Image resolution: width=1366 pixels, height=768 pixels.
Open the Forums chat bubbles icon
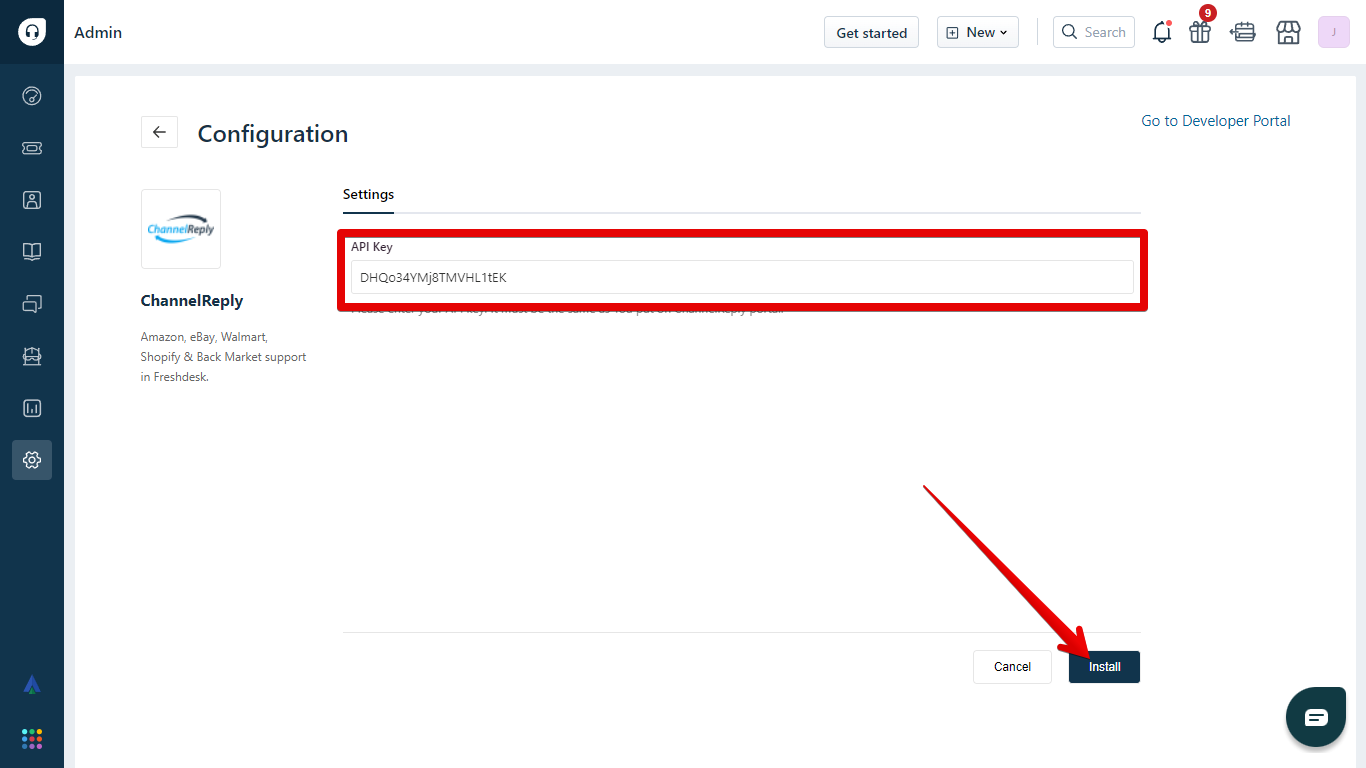coord(32,304)
